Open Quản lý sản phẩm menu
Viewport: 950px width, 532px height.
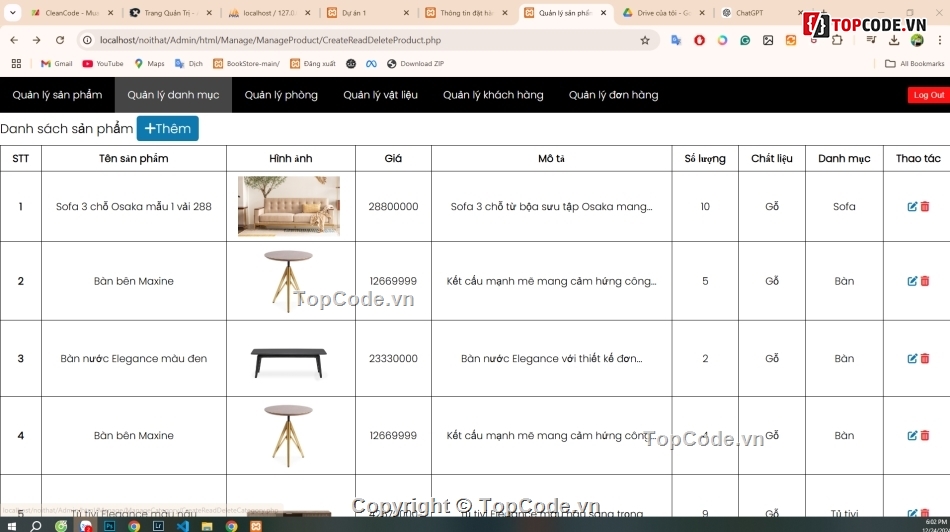[x=58, y=95]
